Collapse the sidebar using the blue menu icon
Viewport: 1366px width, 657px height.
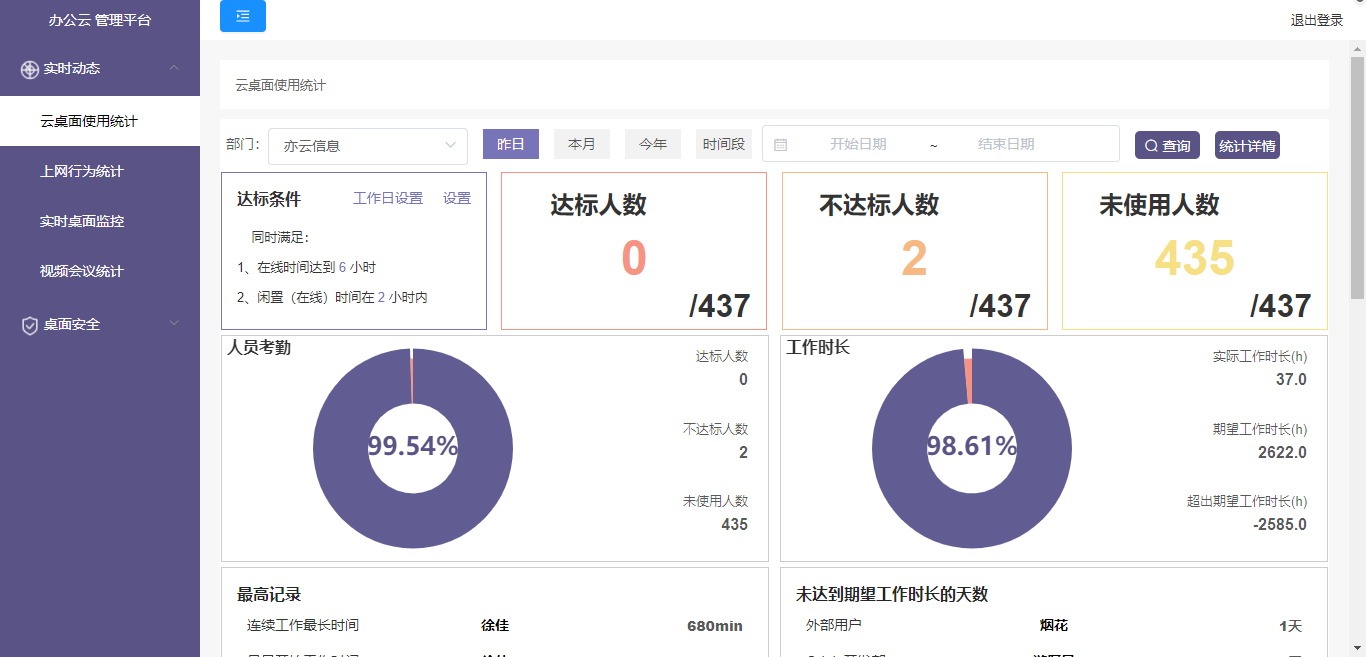(242, 16)
